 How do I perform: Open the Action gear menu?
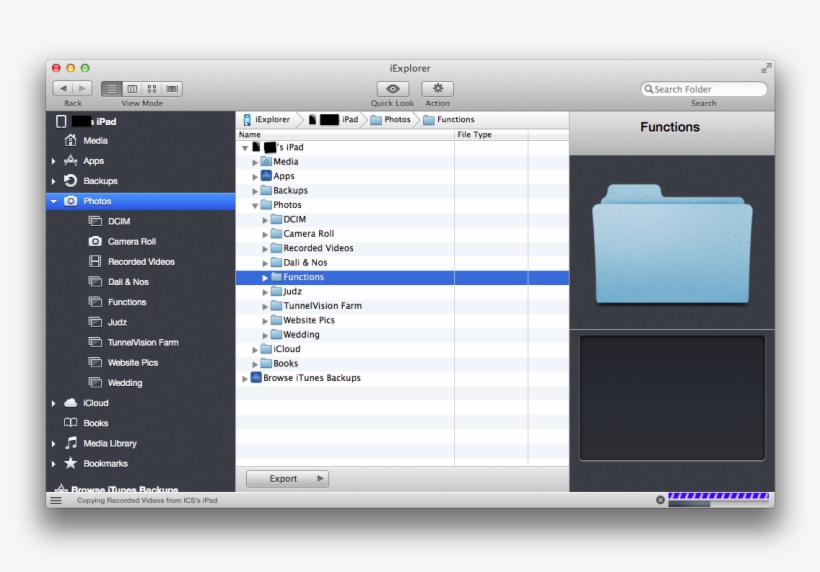pyautogui.click(x=437, y=89)
